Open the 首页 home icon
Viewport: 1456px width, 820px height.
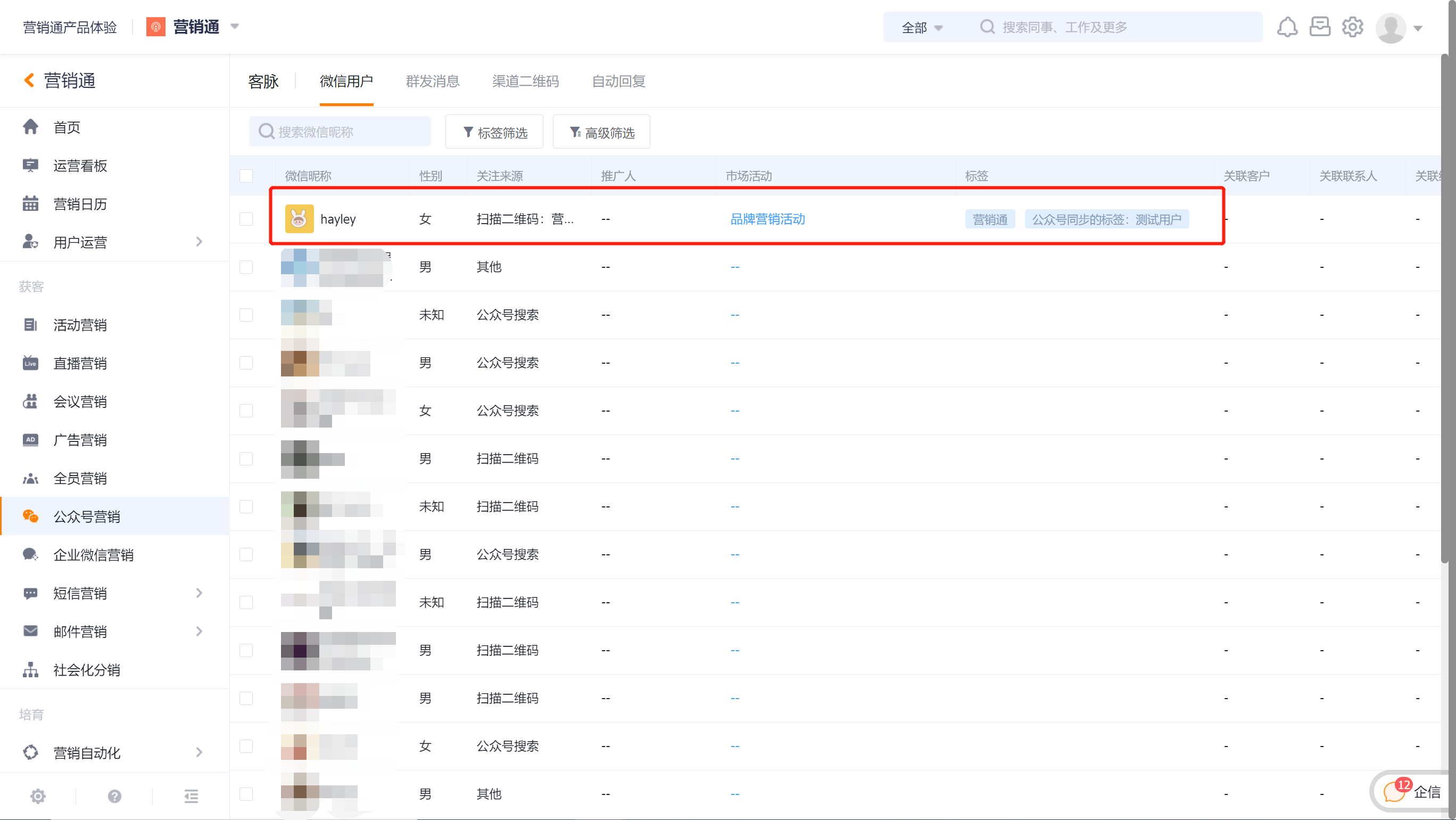pyautogui.click(x=30, y=127)
